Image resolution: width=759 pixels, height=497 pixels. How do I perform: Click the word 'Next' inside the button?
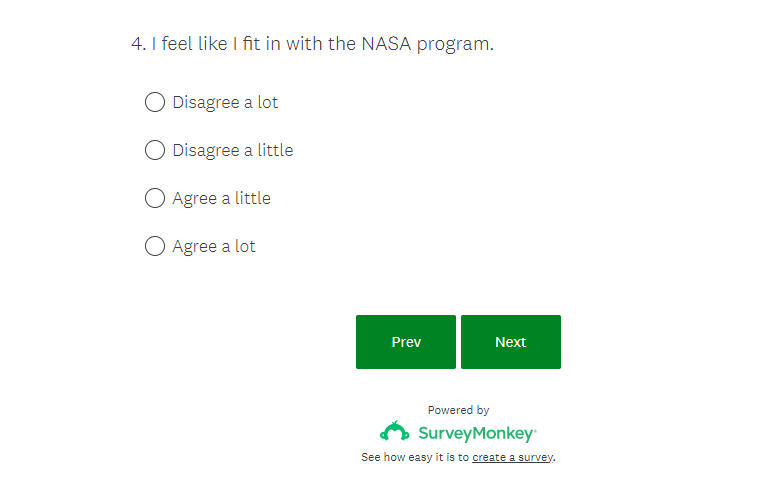[510, 342]
